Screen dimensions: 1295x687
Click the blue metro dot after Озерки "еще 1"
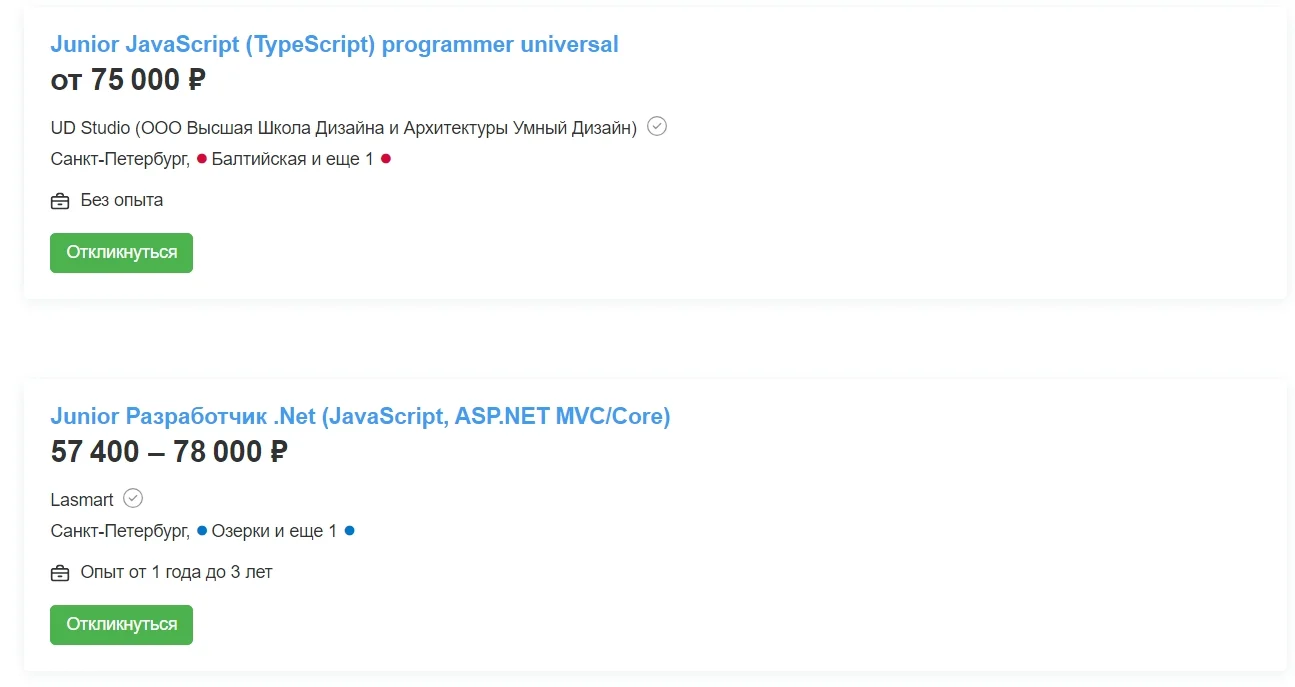pos(350,531)
